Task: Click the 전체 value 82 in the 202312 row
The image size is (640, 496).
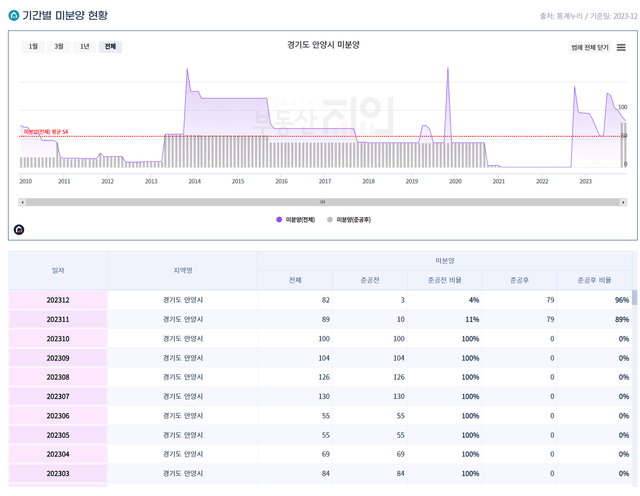Action: [x=325, y=300]
